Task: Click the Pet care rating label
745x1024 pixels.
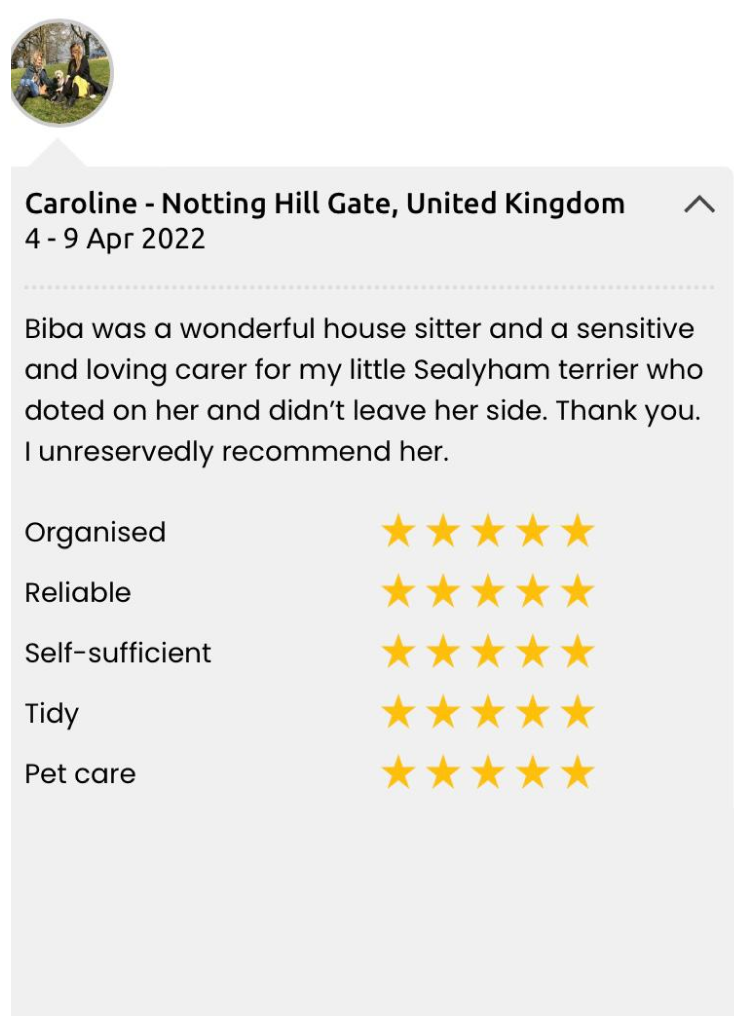Action: pos(80,774)
